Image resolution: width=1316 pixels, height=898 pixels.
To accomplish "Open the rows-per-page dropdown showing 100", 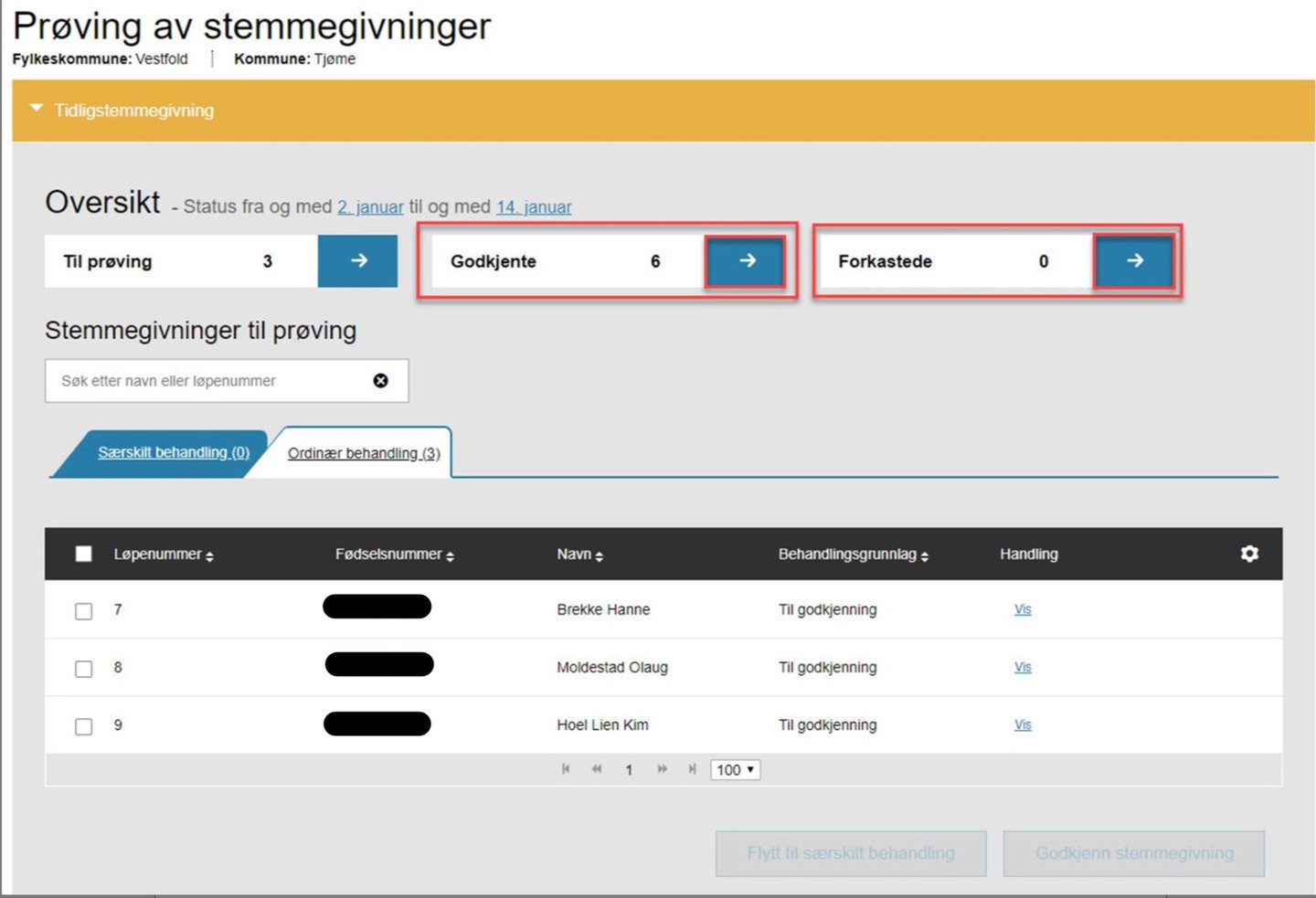I will (x=735, y=770).
